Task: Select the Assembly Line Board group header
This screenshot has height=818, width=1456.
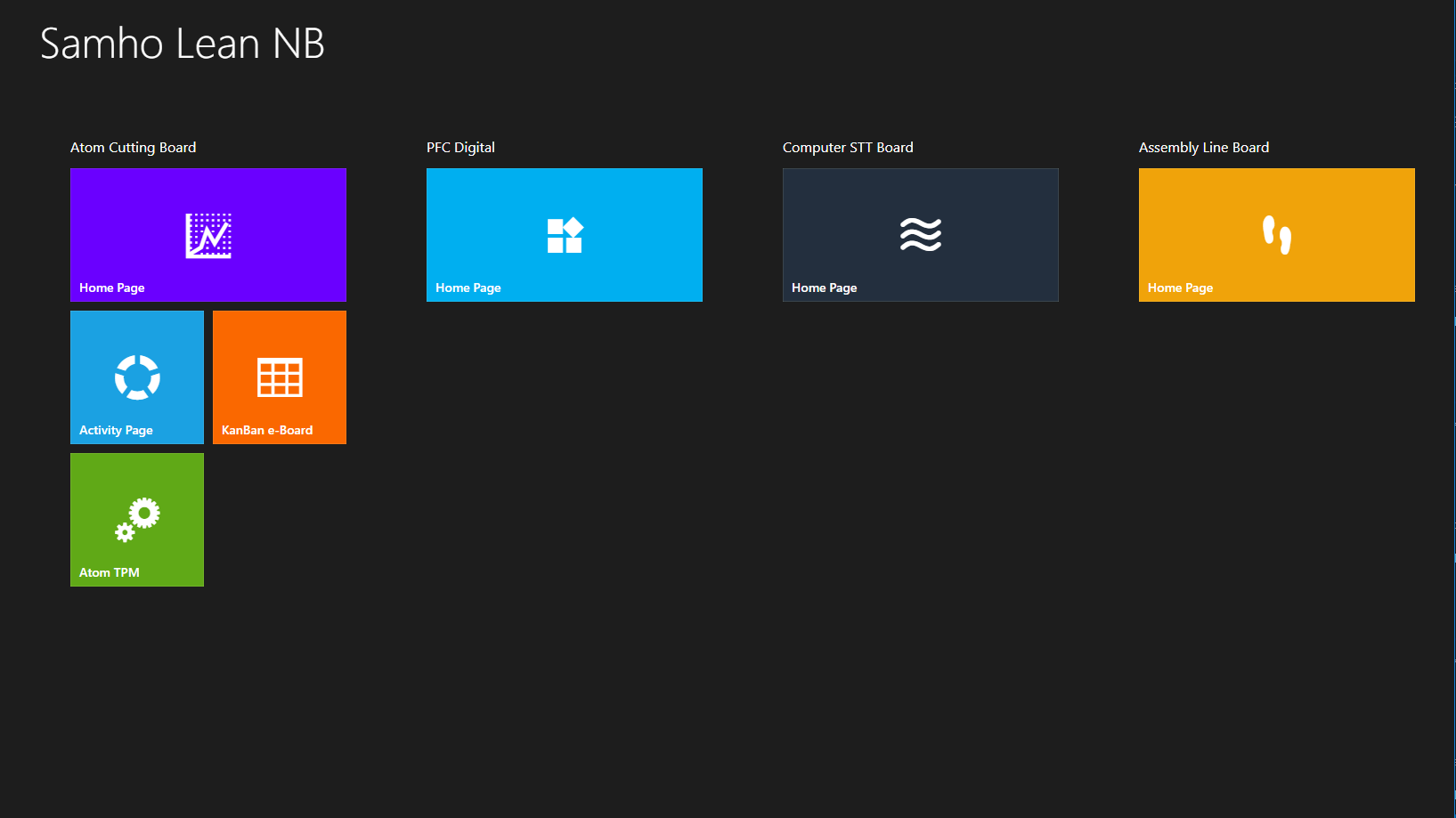Action: point(1203,148)
